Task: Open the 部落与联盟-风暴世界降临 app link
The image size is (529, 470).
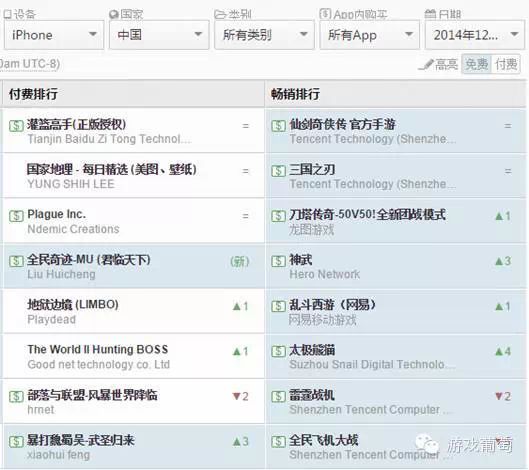Action: [92, 395]
